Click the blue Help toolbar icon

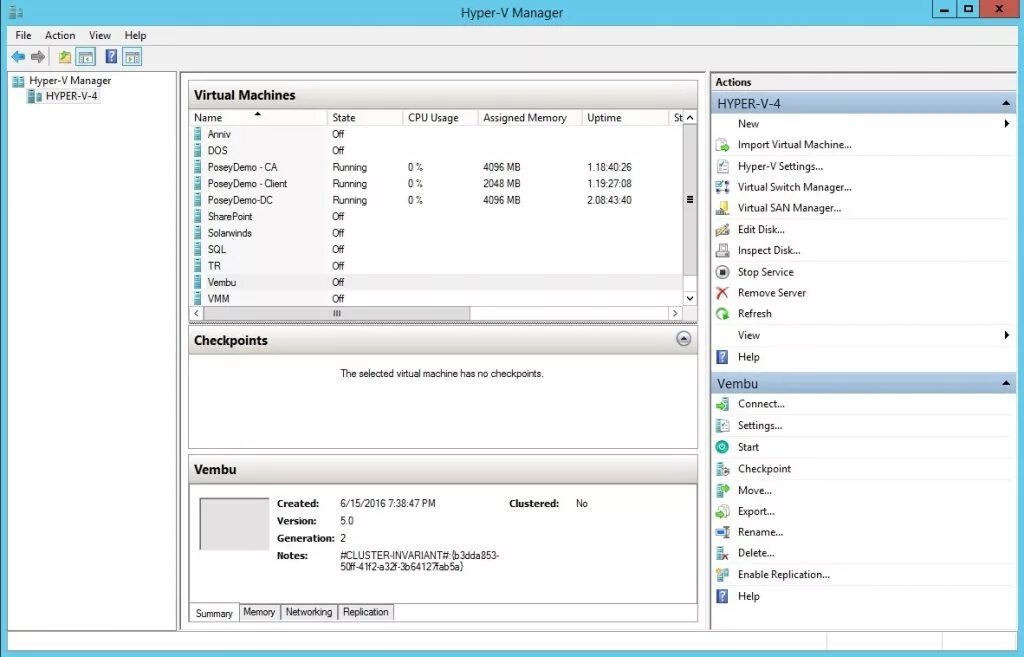[x=111, y=57]
